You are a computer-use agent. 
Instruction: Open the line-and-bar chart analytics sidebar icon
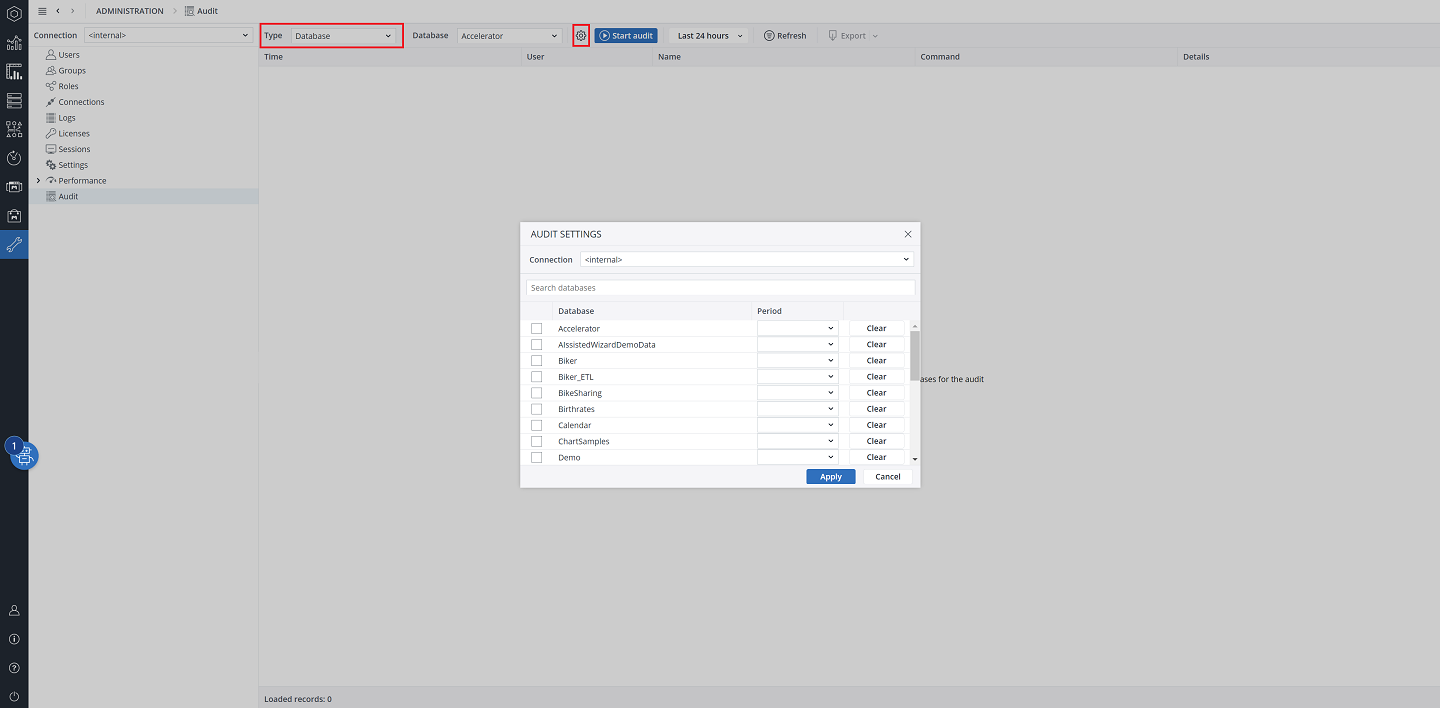[x=14, y=43]
